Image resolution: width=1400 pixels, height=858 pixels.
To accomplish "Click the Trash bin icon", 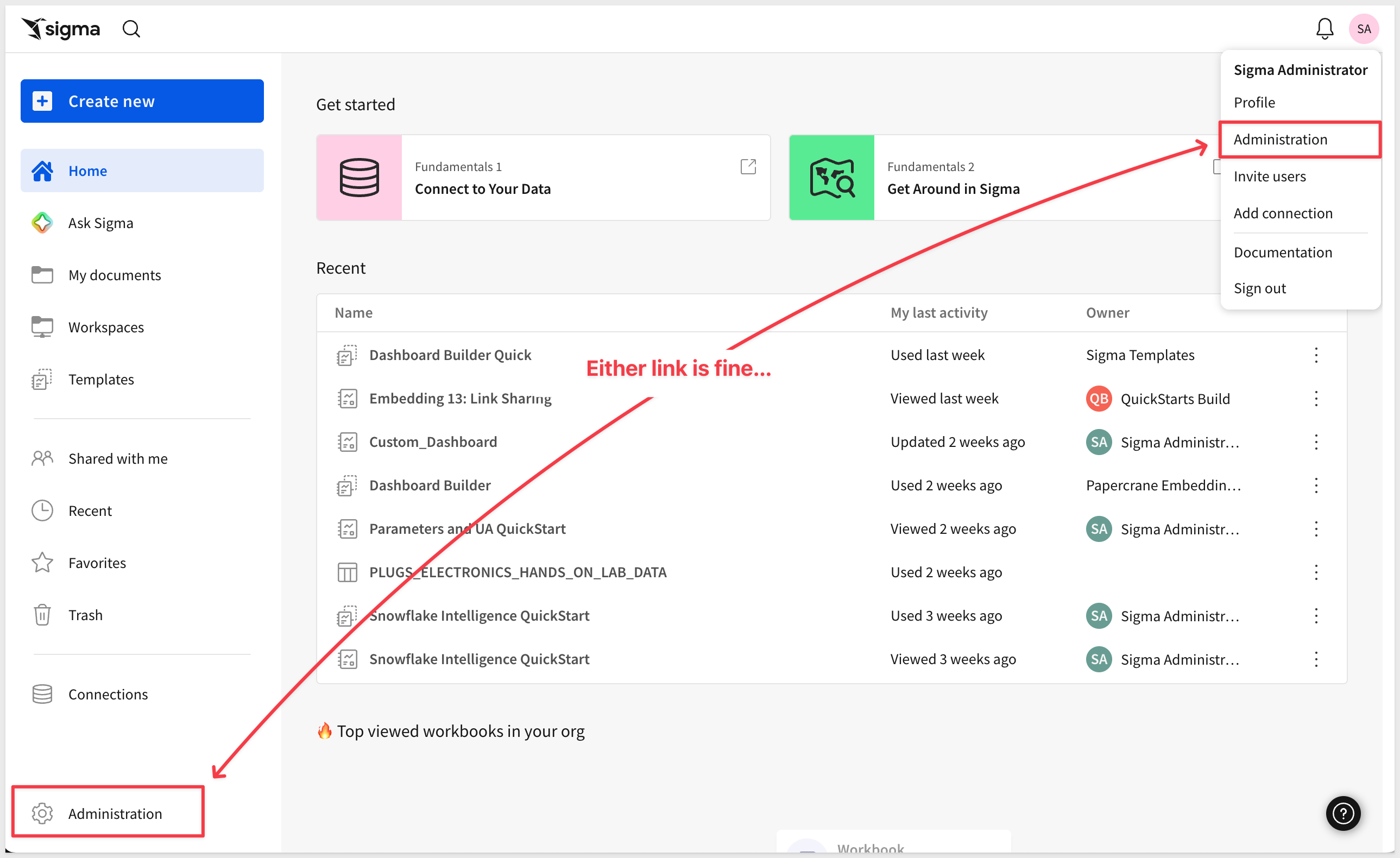I will pyautogui.click(x=42, y=615).
